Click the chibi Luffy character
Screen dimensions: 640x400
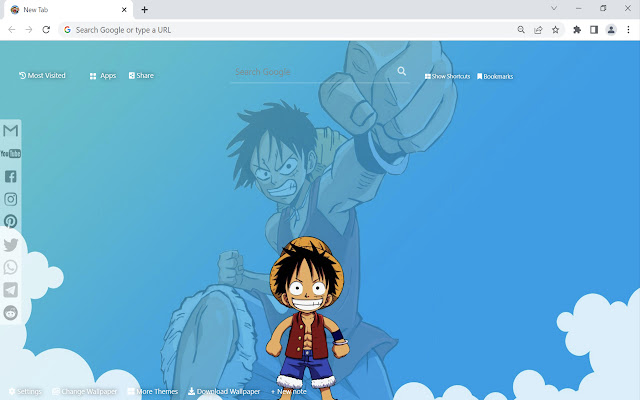click(x=307, y=318)
